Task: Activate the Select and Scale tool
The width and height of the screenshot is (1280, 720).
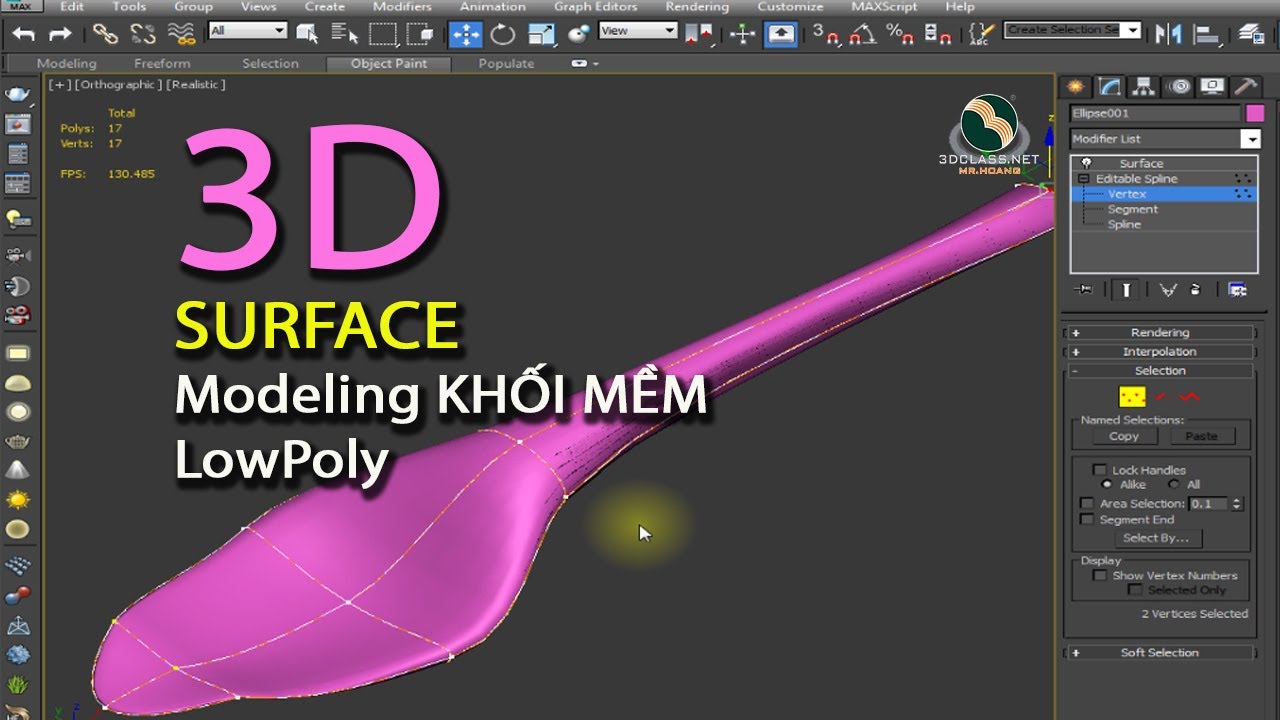Action: [541, 34]
